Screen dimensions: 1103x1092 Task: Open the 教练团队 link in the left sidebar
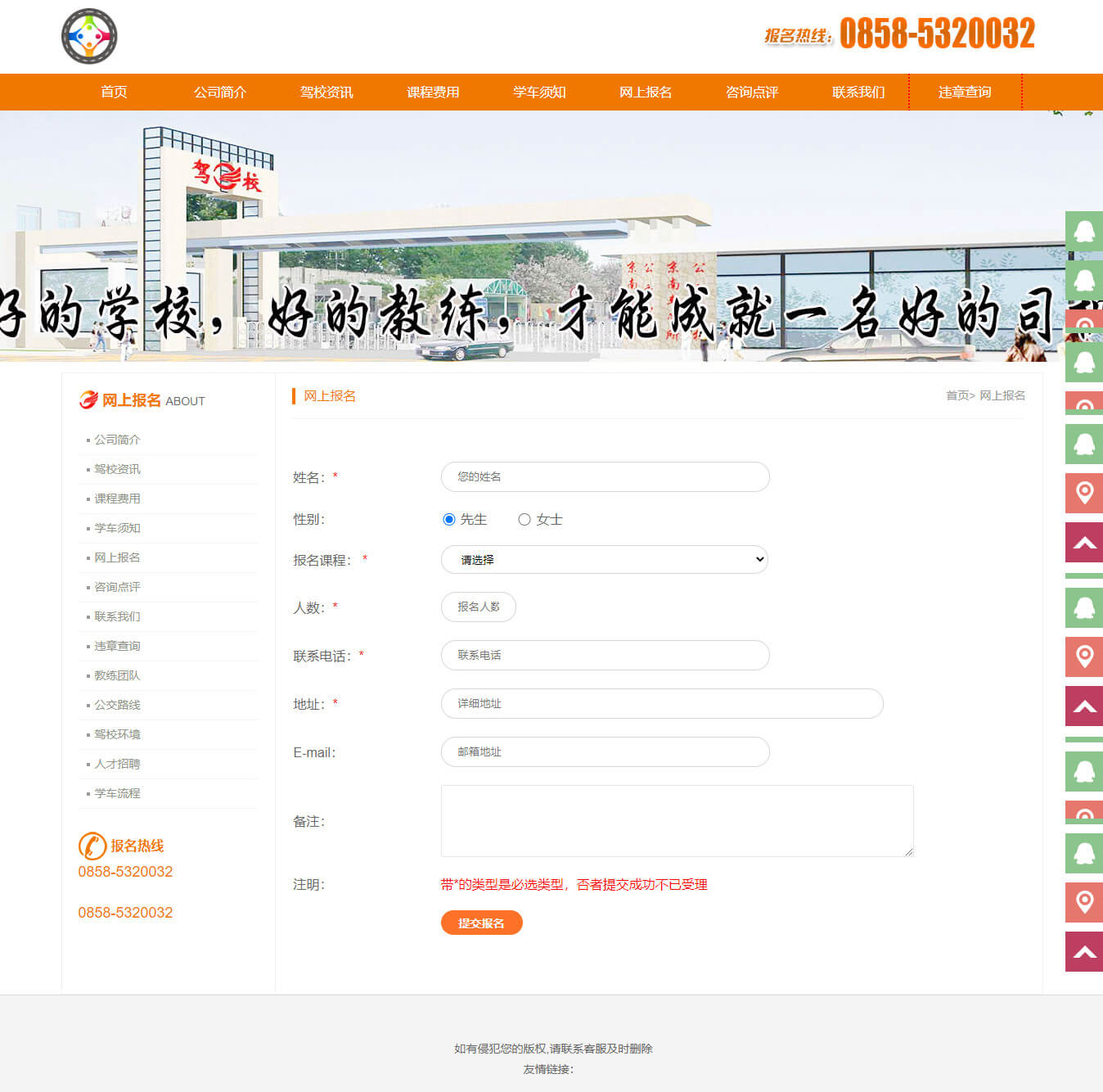(117, 675)
